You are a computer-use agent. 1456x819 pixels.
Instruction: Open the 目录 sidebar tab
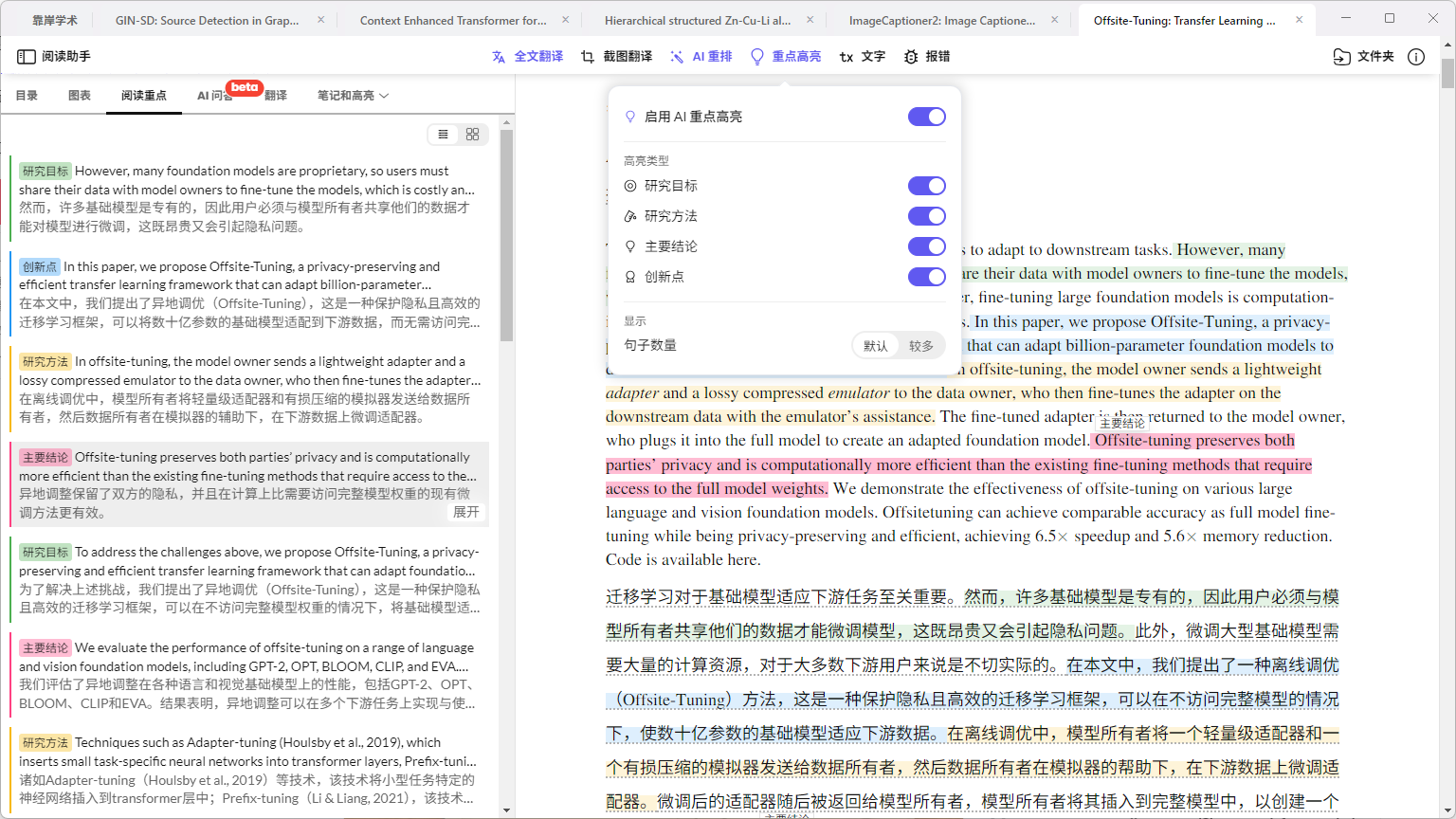[x=27, y=96]
